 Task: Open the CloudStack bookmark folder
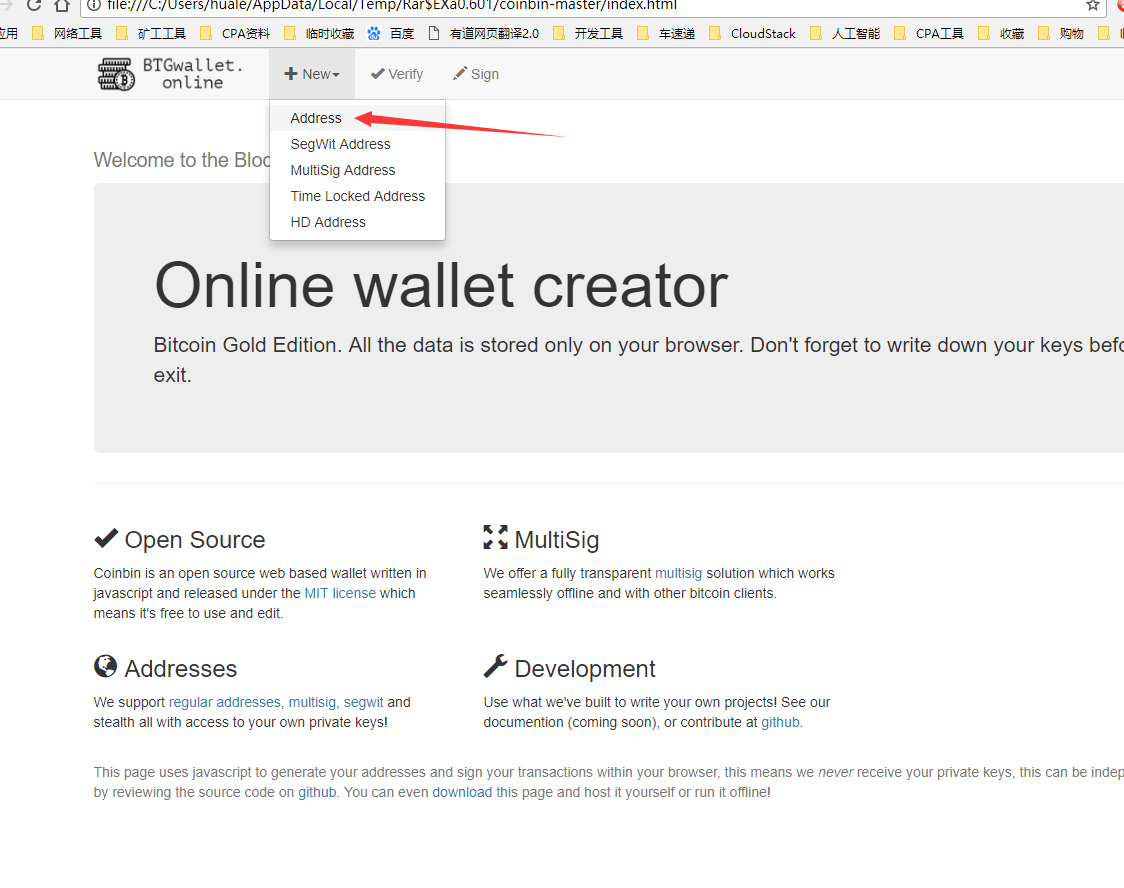pos(752,34)
